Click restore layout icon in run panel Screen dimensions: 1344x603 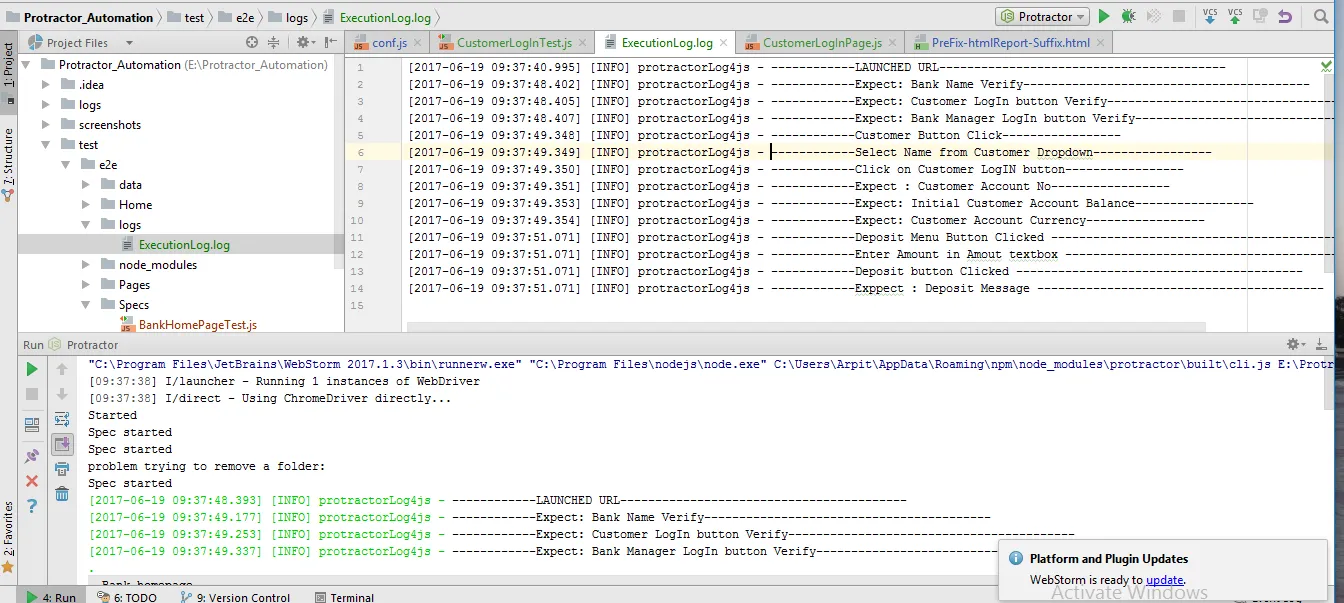[32, 425]
